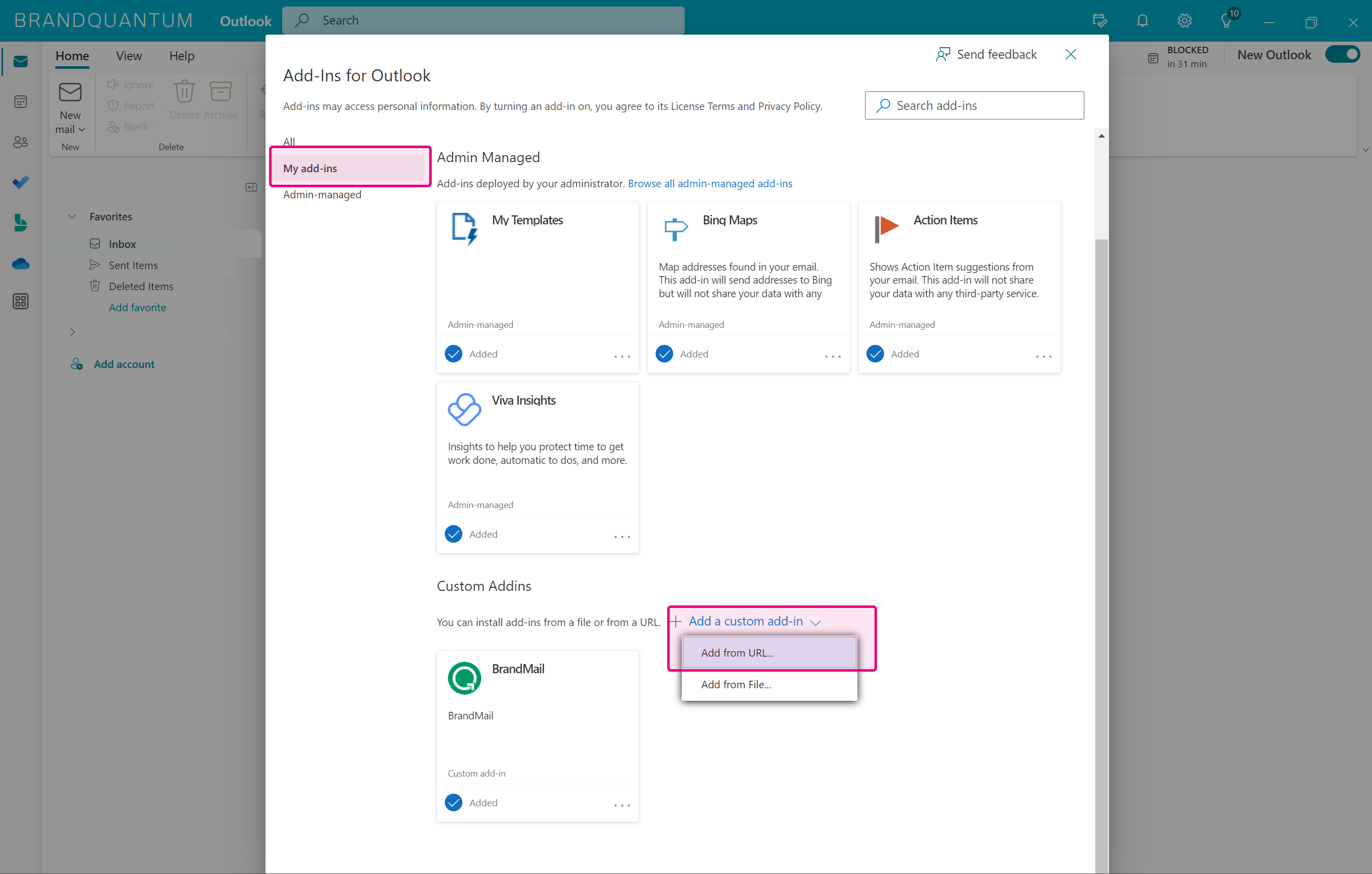Open the notifications bell icon
Viewport: 1372px width, 874px height.
pyautogui.click(x=1143, y=21)
